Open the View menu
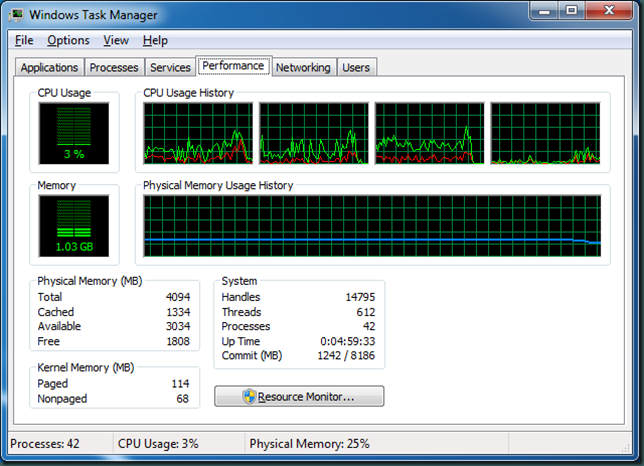 click(x=116, y=40)
